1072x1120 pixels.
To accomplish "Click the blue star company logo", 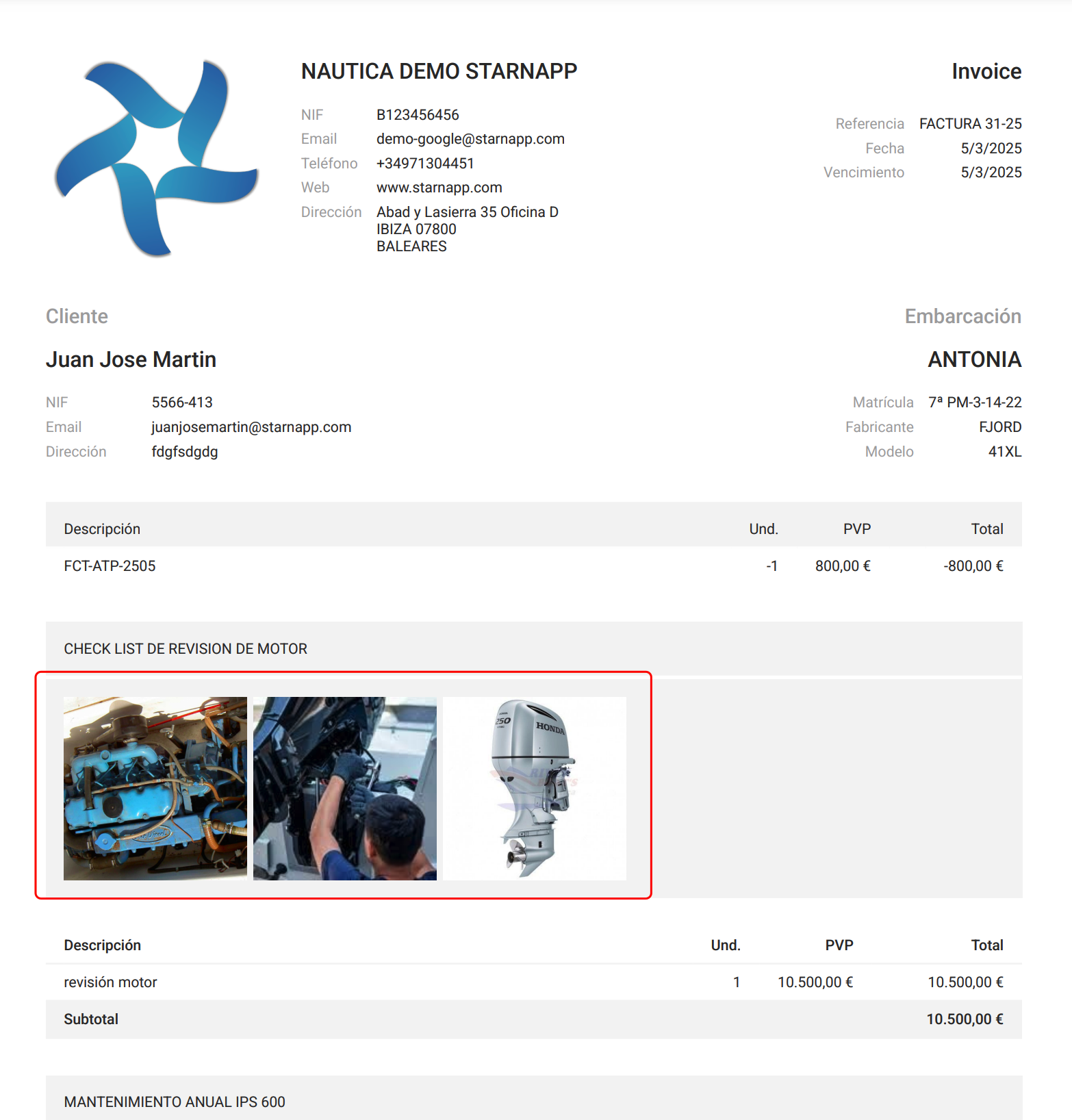I will 156,158.
